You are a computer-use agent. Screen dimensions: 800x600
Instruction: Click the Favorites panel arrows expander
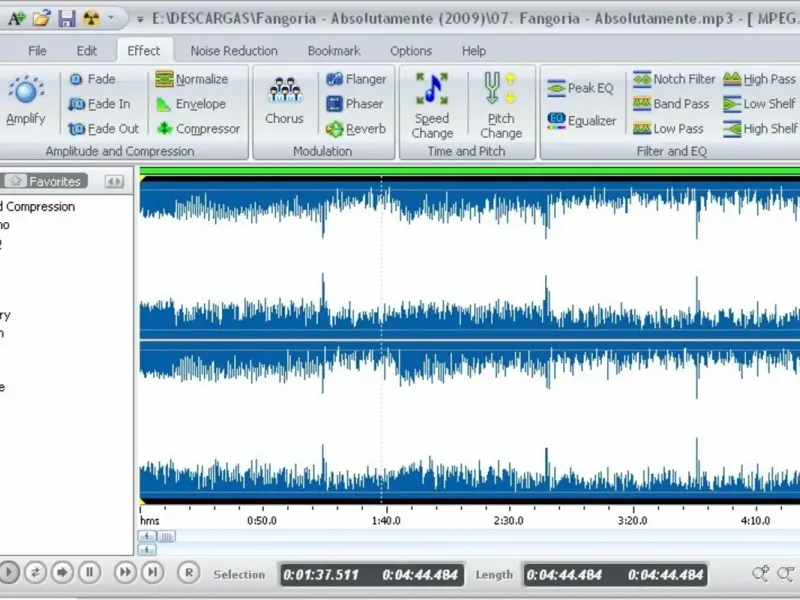pos(115,182)
